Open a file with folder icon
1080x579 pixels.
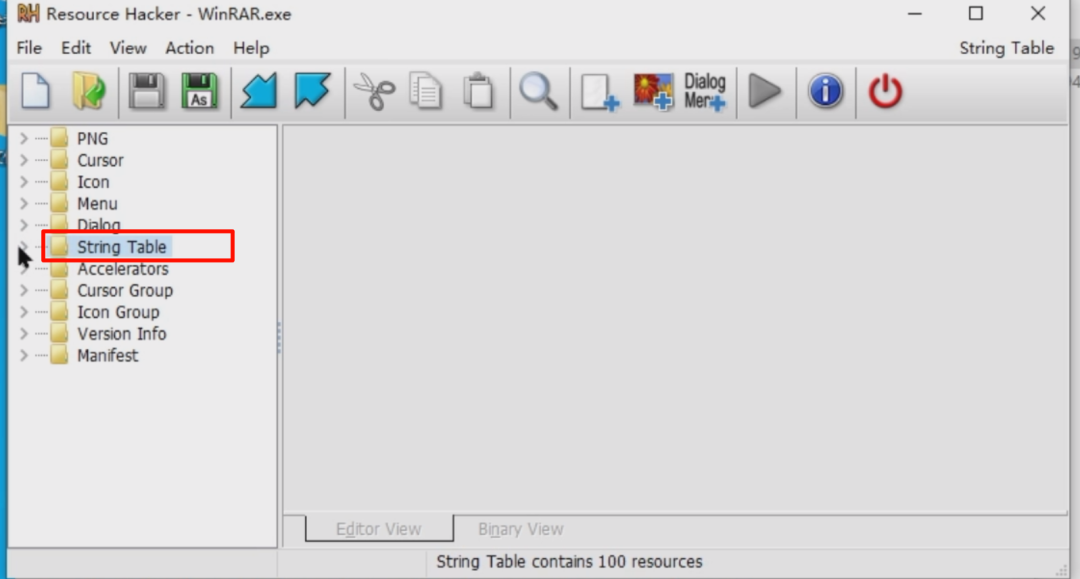(89, 91)
